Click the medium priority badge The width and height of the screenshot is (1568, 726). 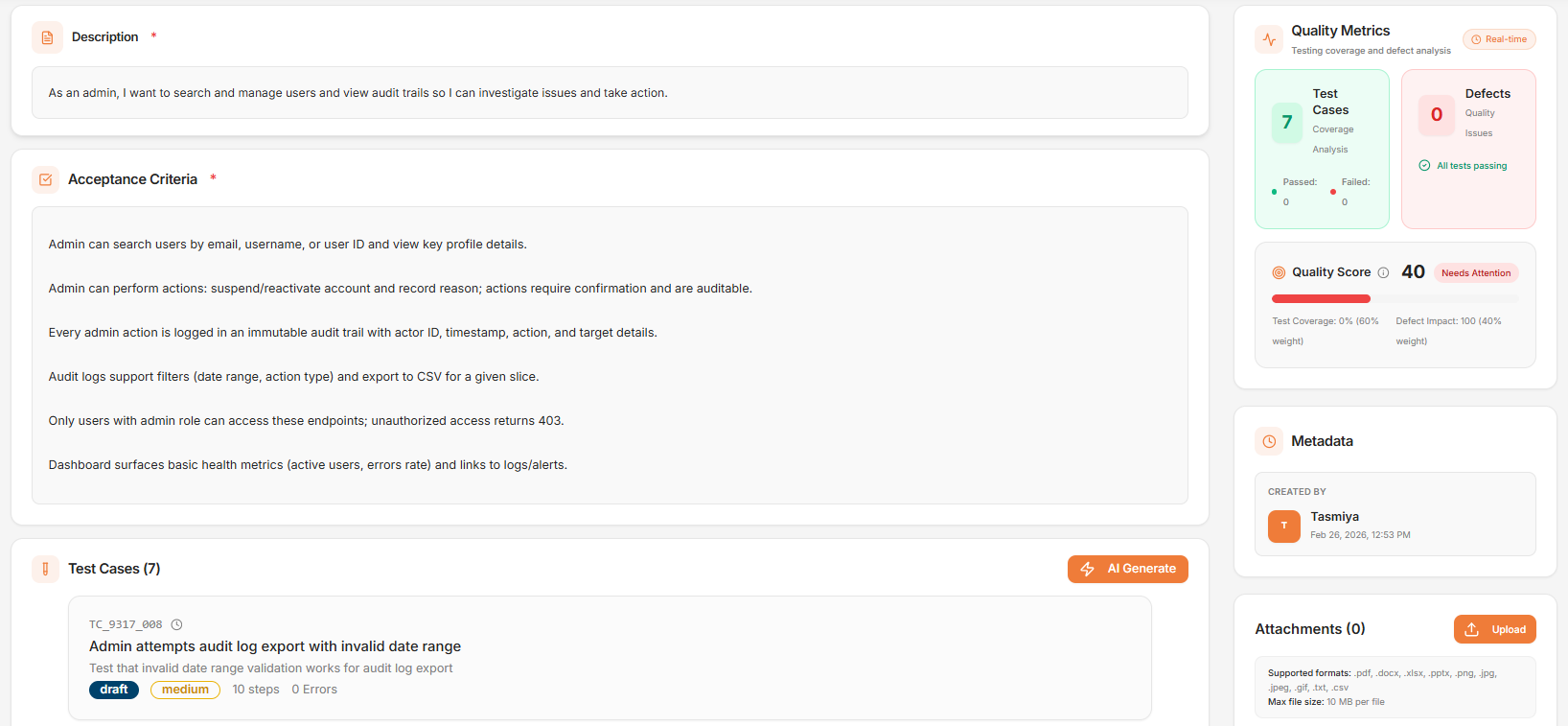click(185, 690)
